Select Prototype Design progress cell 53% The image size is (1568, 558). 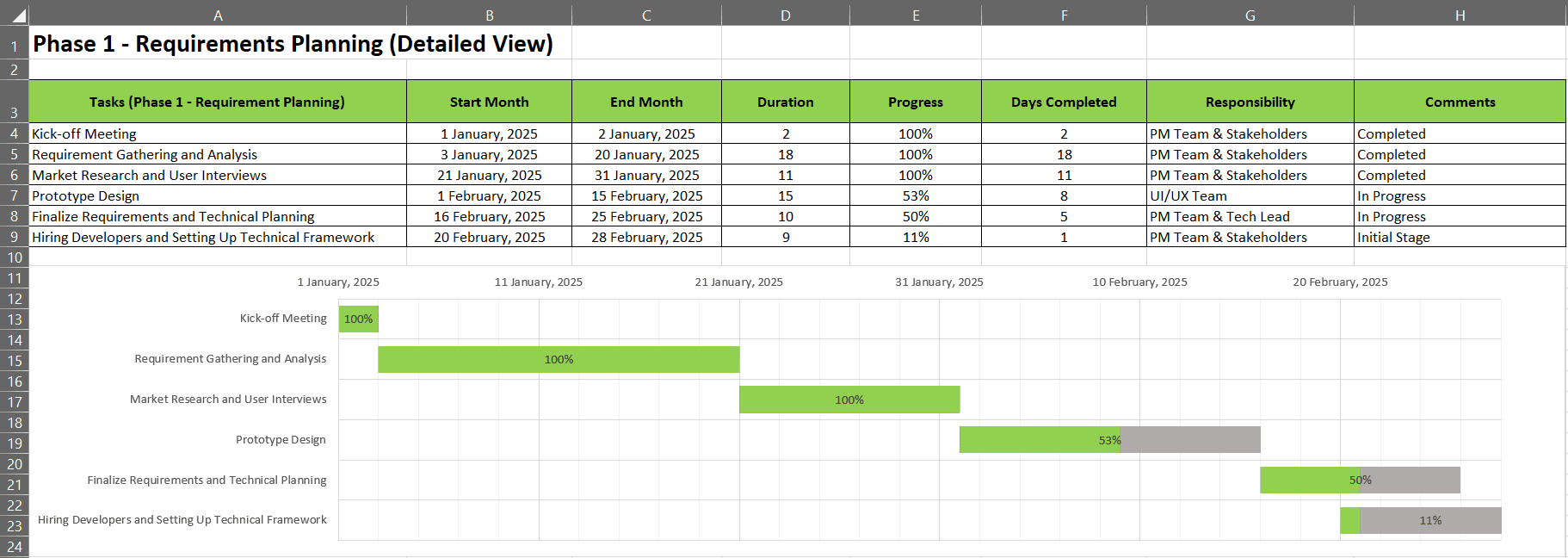pos(916,195)
